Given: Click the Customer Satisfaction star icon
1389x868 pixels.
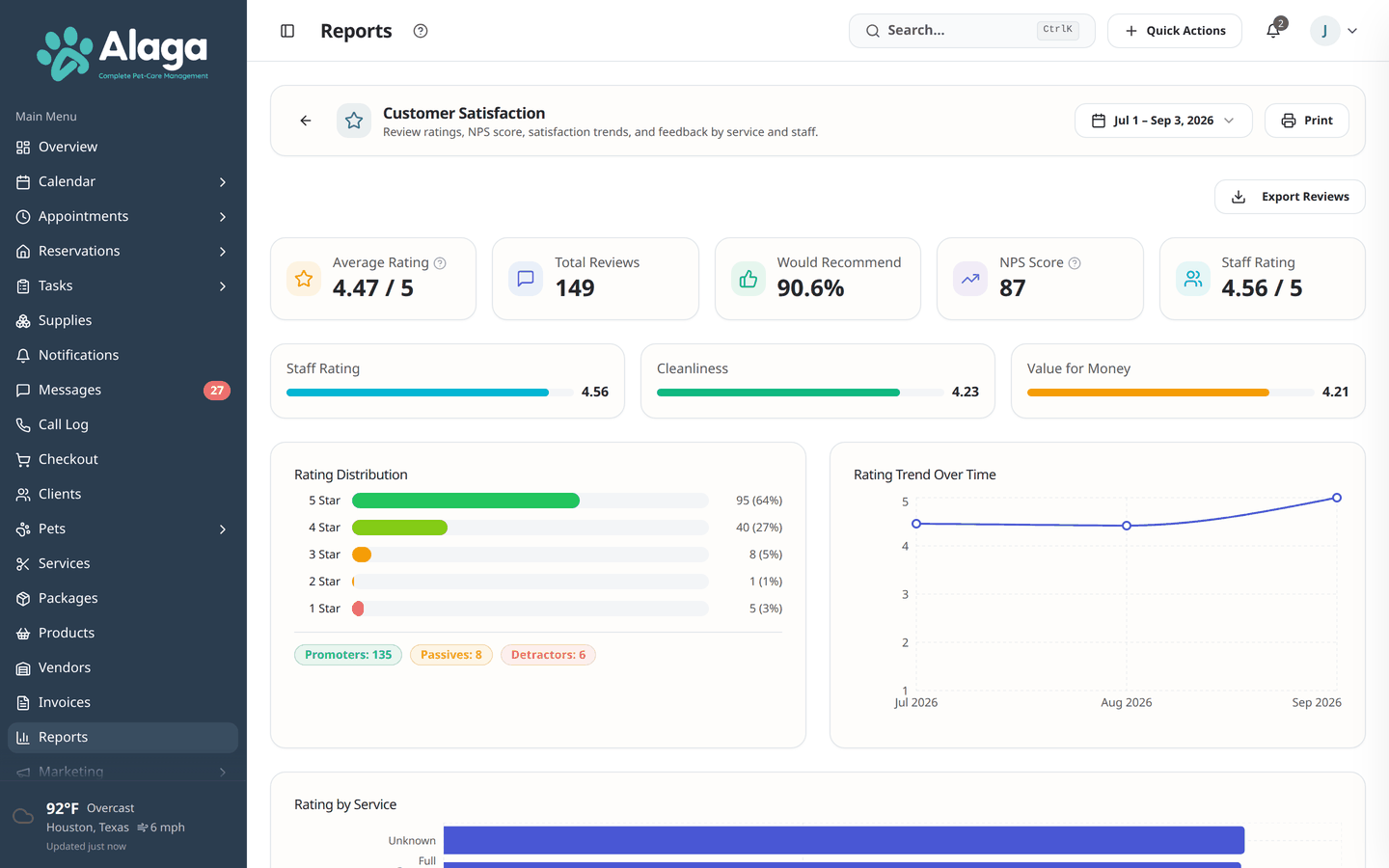Looking at the screenshot, I should click(x=354, y=121).
